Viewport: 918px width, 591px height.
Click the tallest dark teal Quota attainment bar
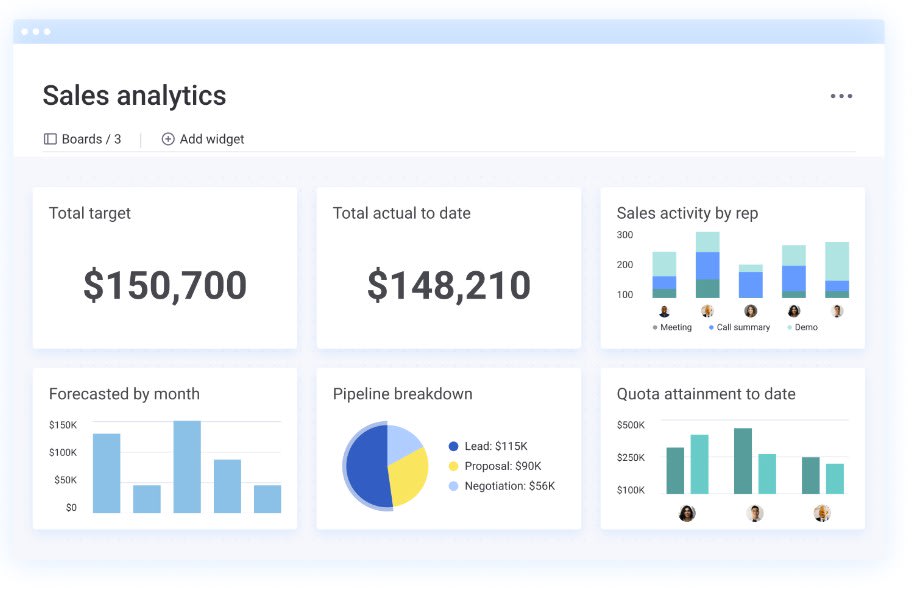[743, 461]
